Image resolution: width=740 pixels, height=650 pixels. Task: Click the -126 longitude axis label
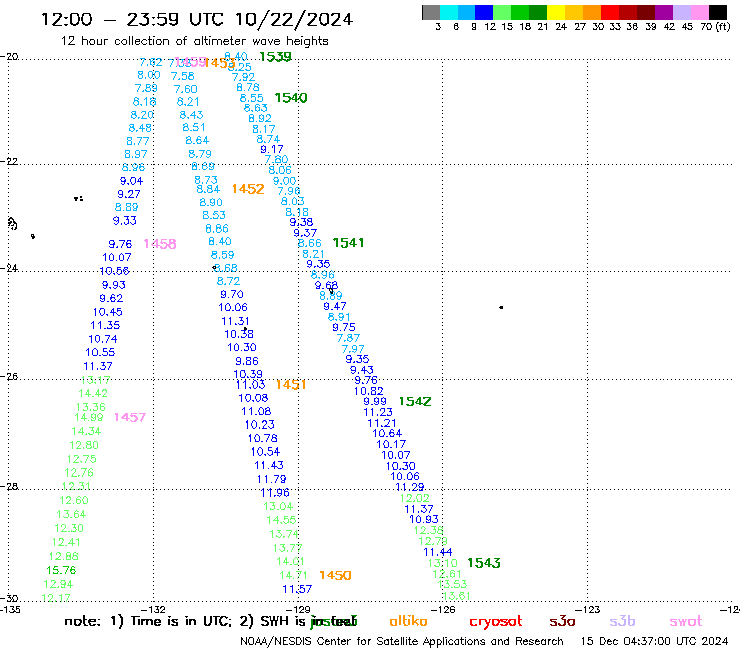443,609
